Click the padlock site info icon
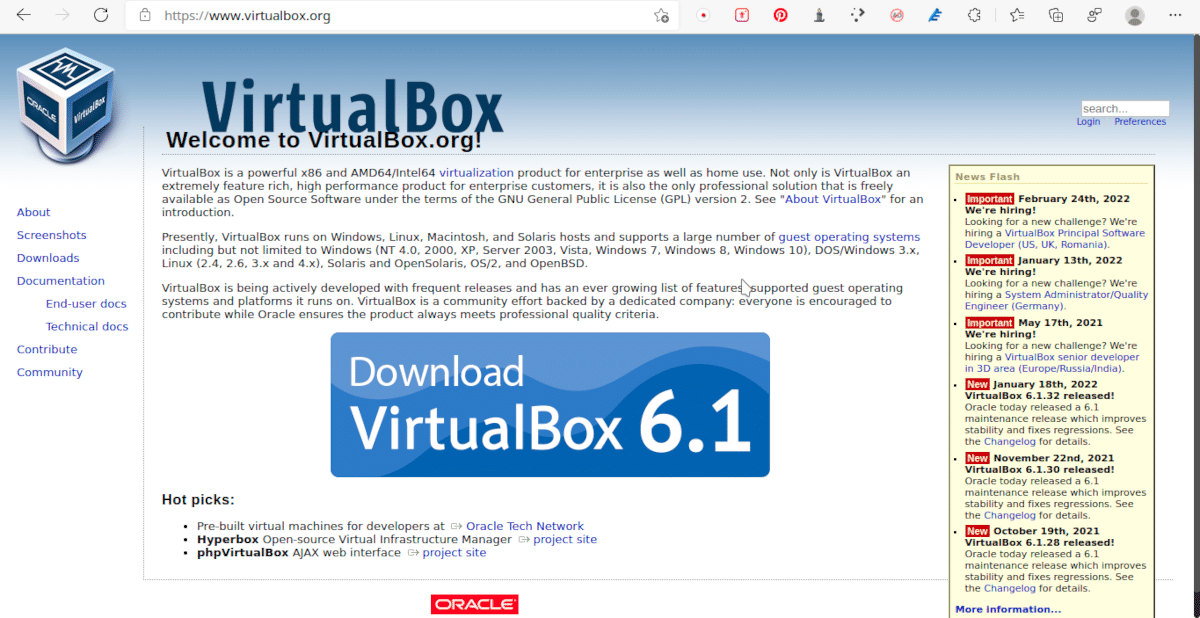 145,16
